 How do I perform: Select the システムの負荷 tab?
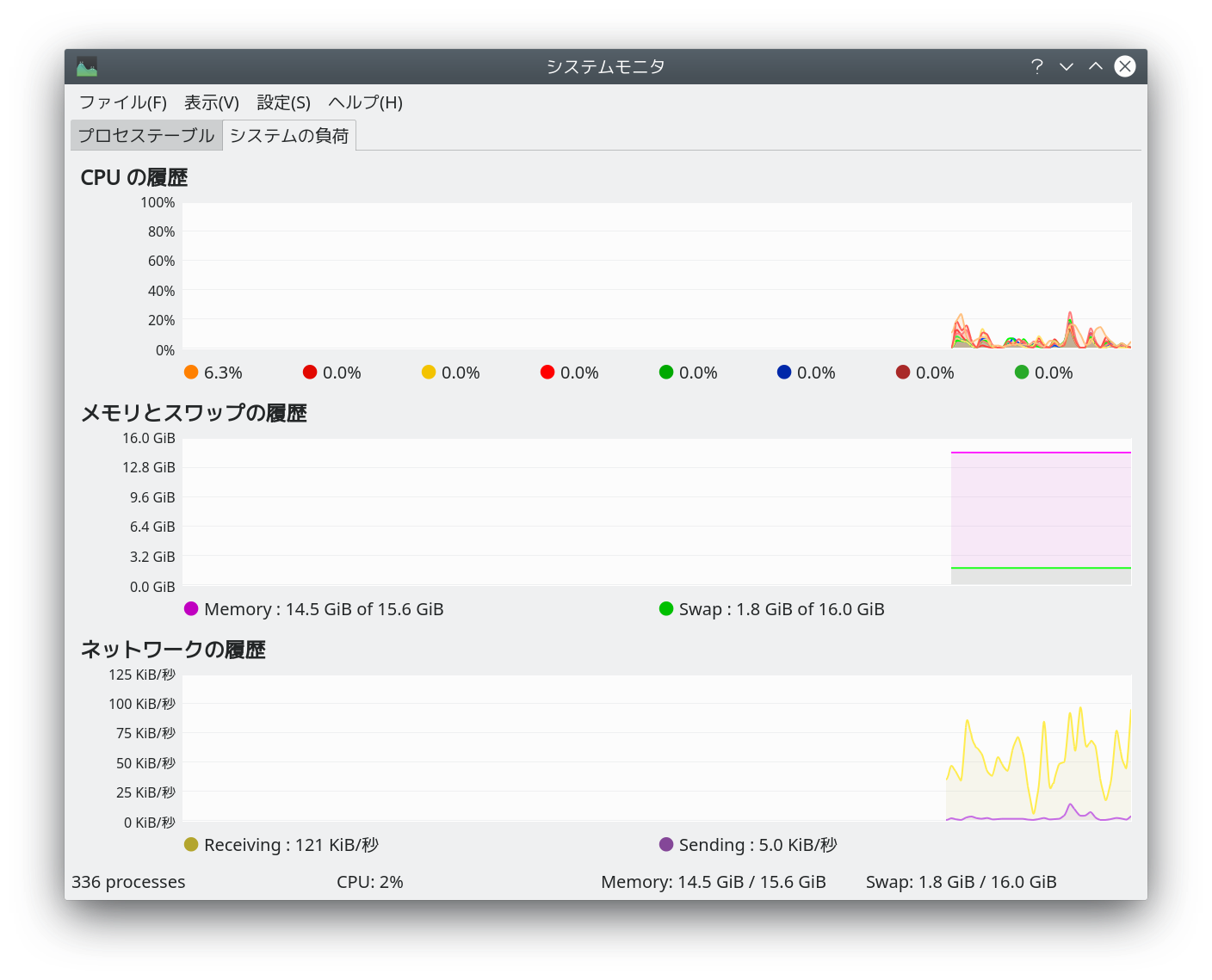point(289,135)
